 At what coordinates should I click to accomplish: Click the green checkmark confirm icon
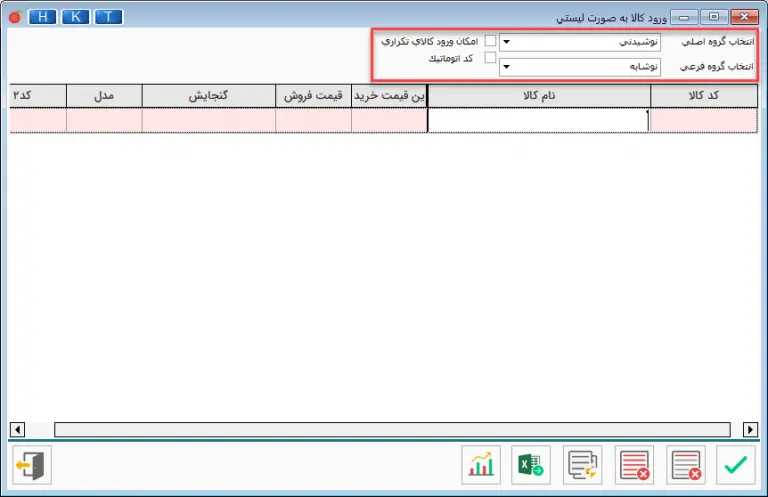737,465
